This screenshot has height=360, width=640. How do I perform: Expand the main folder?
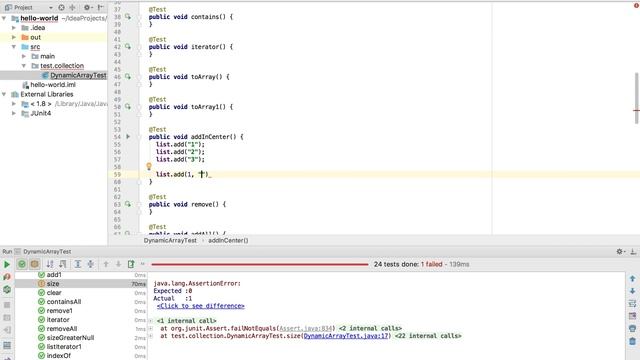pyautogui.click(x=24, y=56)
